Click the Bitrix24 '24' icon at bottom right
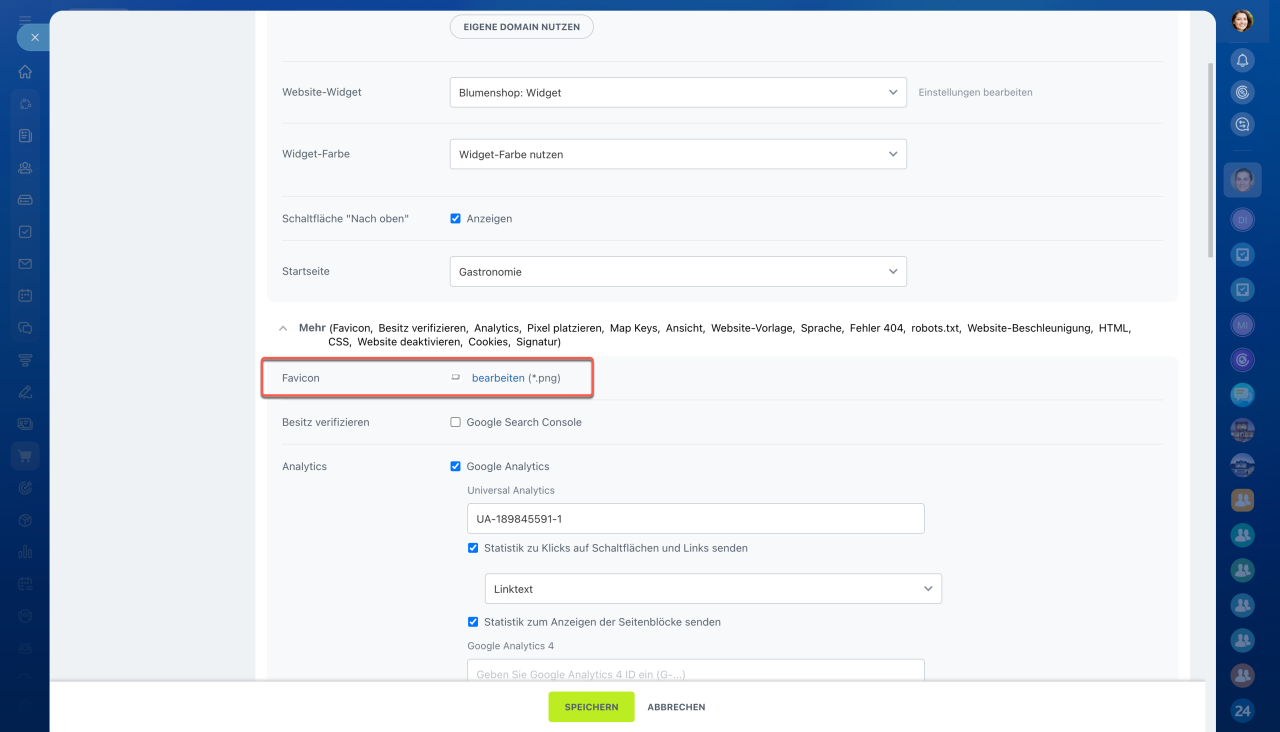 [x=1242, y=711]
